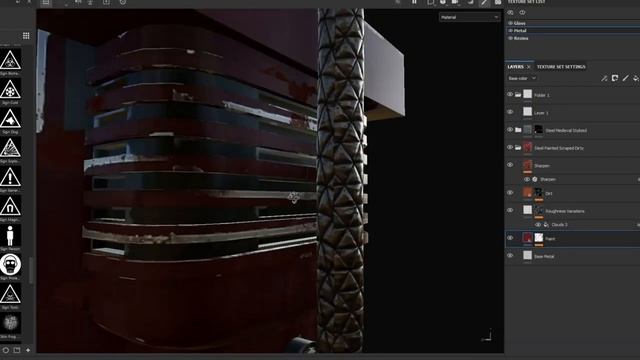Click the add effect wand icon
This screenshot has height=360, width=640.
(604, 78)
